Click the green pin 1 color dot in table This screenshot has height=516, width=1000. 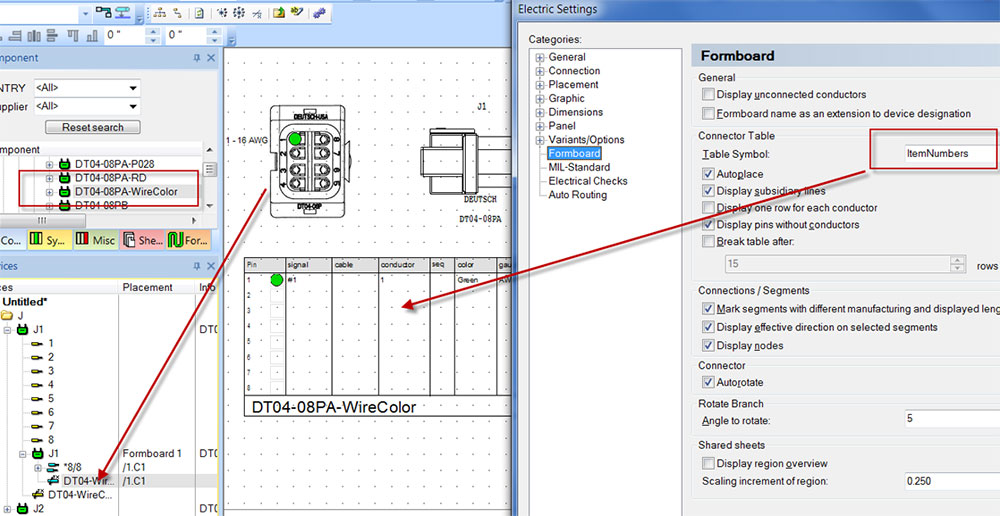[277, 279]
